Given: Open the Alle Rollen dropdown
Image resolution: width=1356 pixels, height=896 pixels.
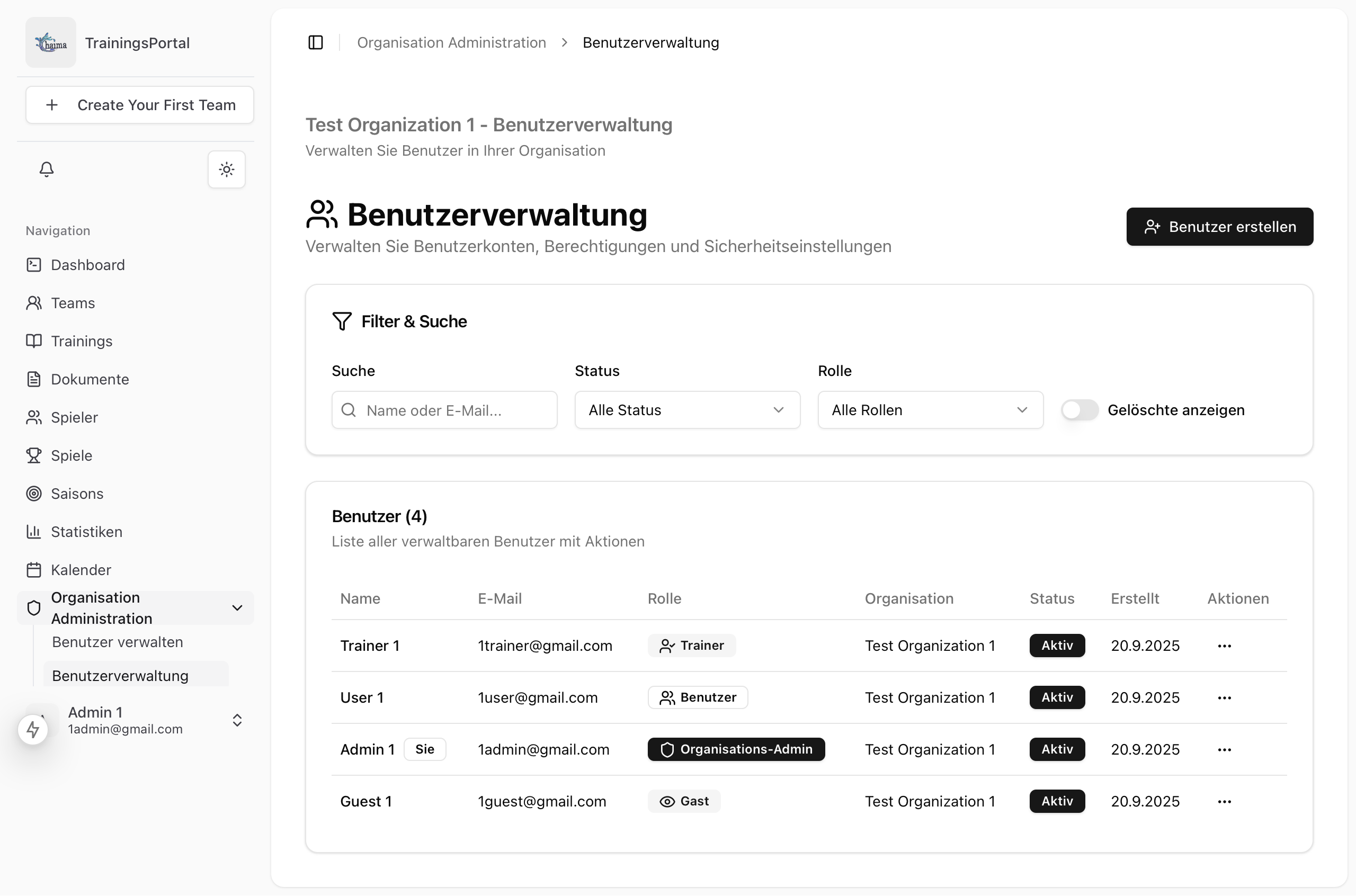Looking at the screenshot, I should [x=930, y=410].
